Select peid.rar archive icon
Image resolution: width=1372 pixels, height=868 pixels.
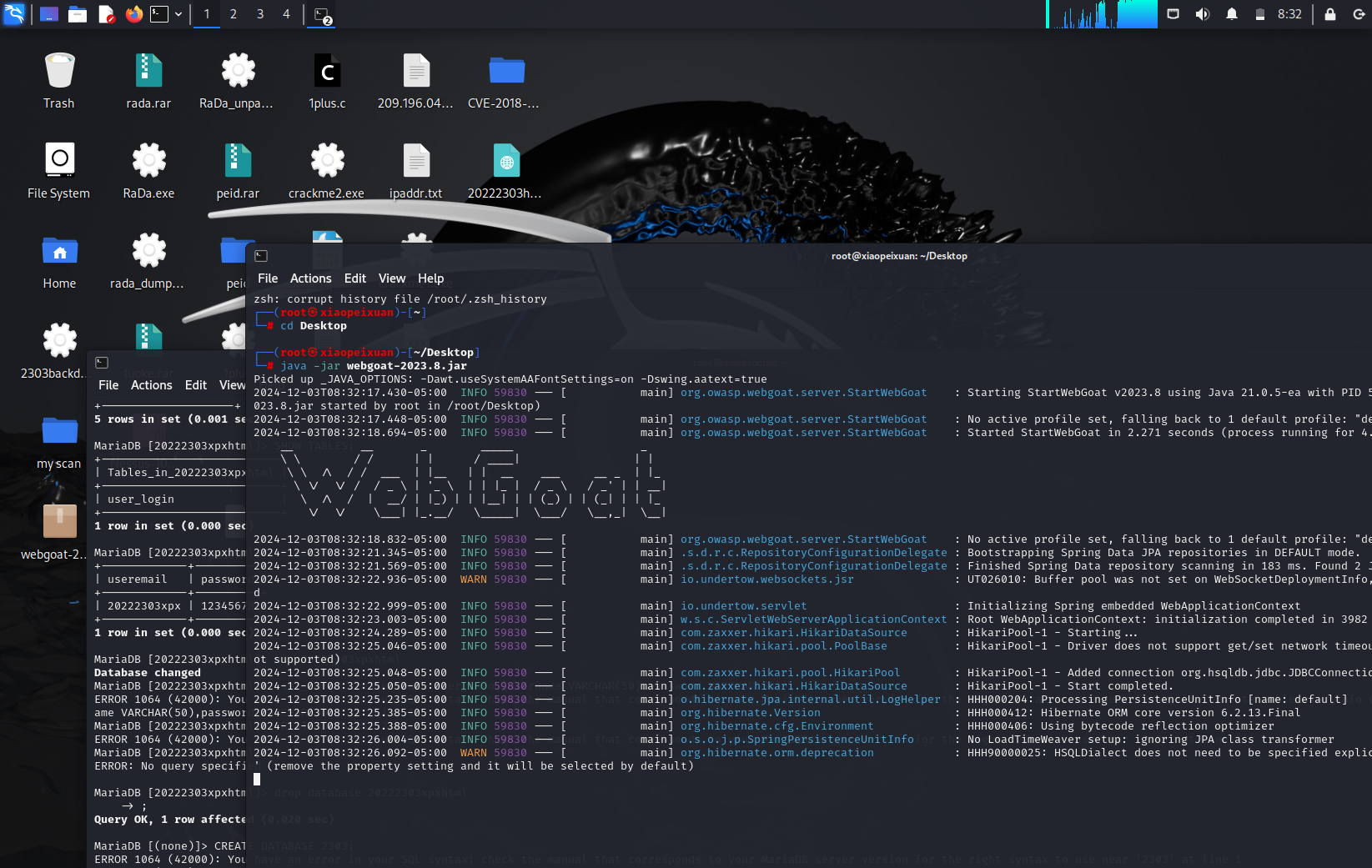click(238, 171)
